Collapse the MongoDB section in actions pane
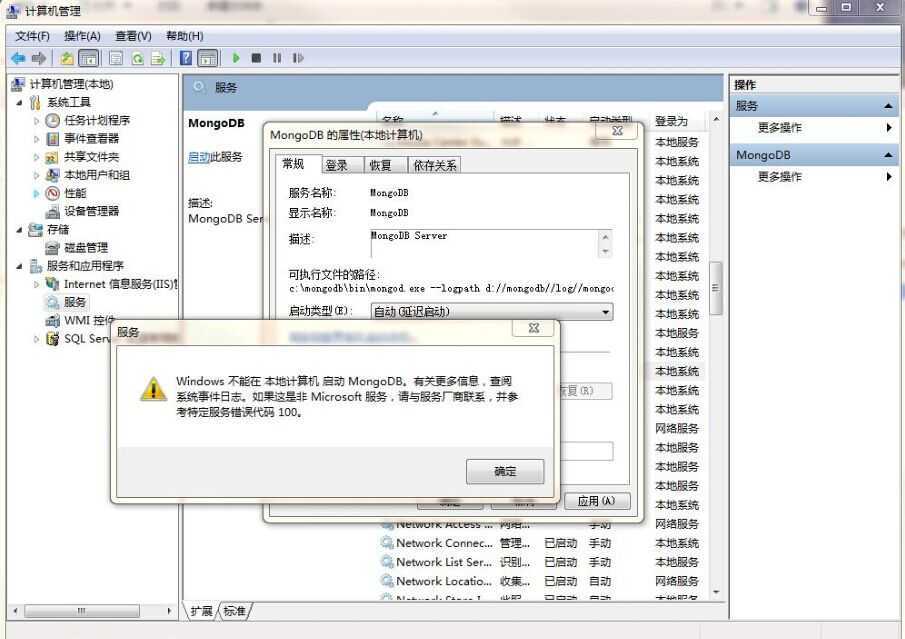 pos(888,155)
